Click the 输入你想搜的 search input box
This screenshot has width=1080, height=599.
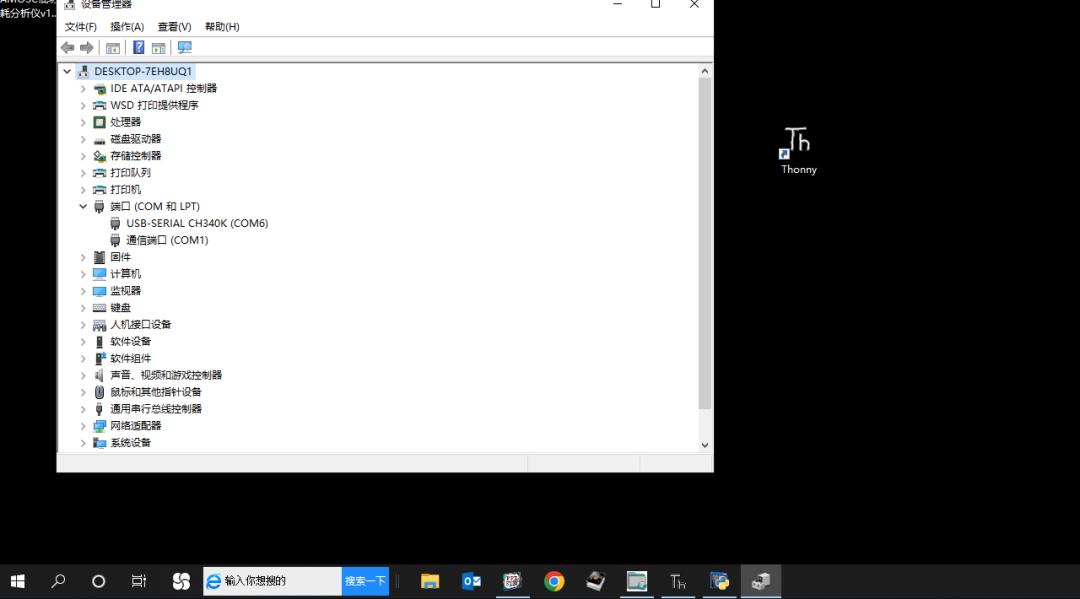280,581
